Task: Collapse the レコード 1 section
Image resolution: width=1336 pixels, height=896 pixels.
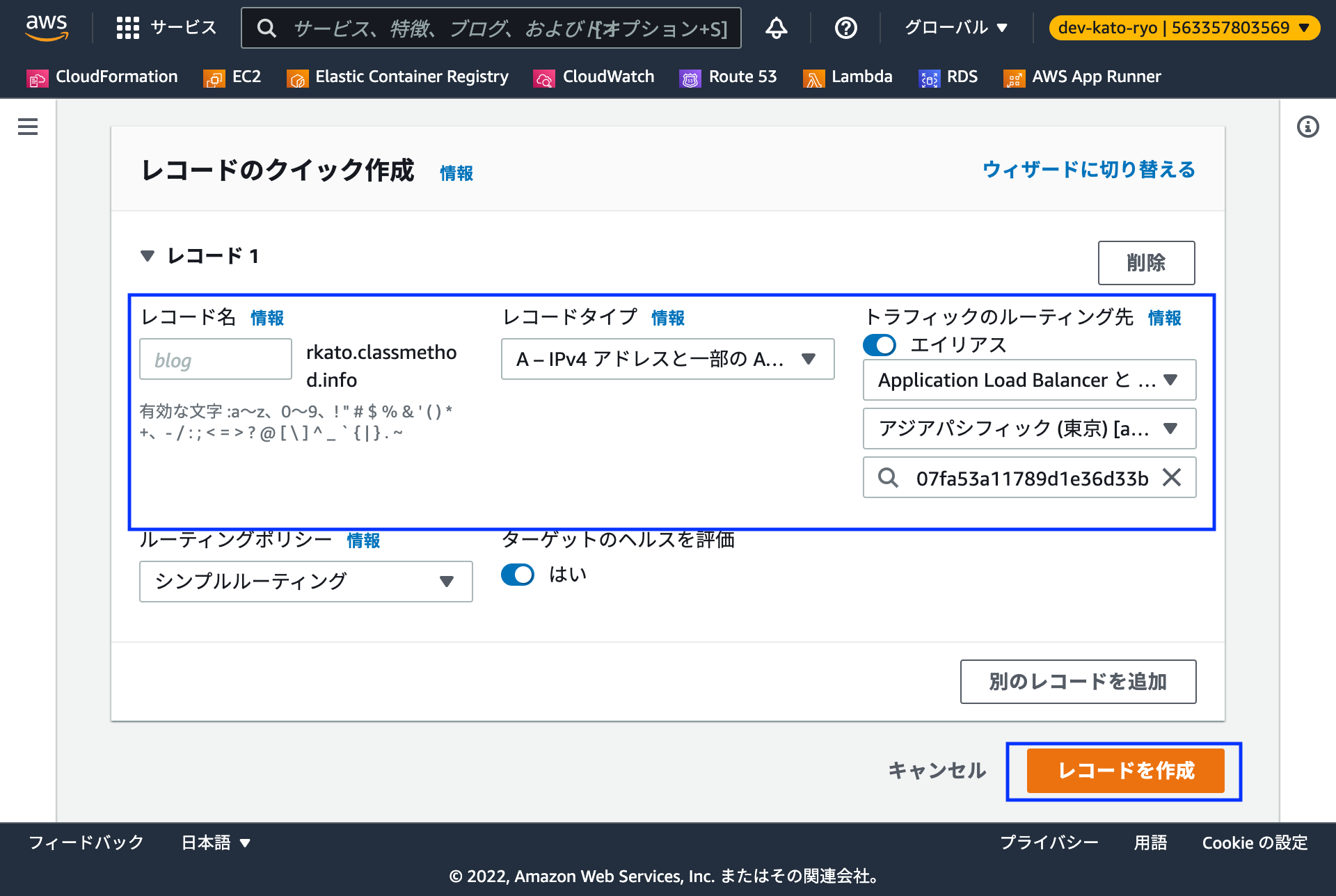Action: click(148, 255)
